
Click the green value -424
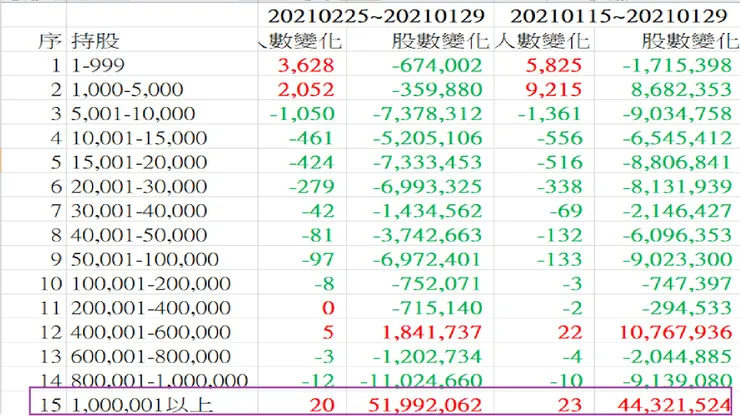(311, 162)
